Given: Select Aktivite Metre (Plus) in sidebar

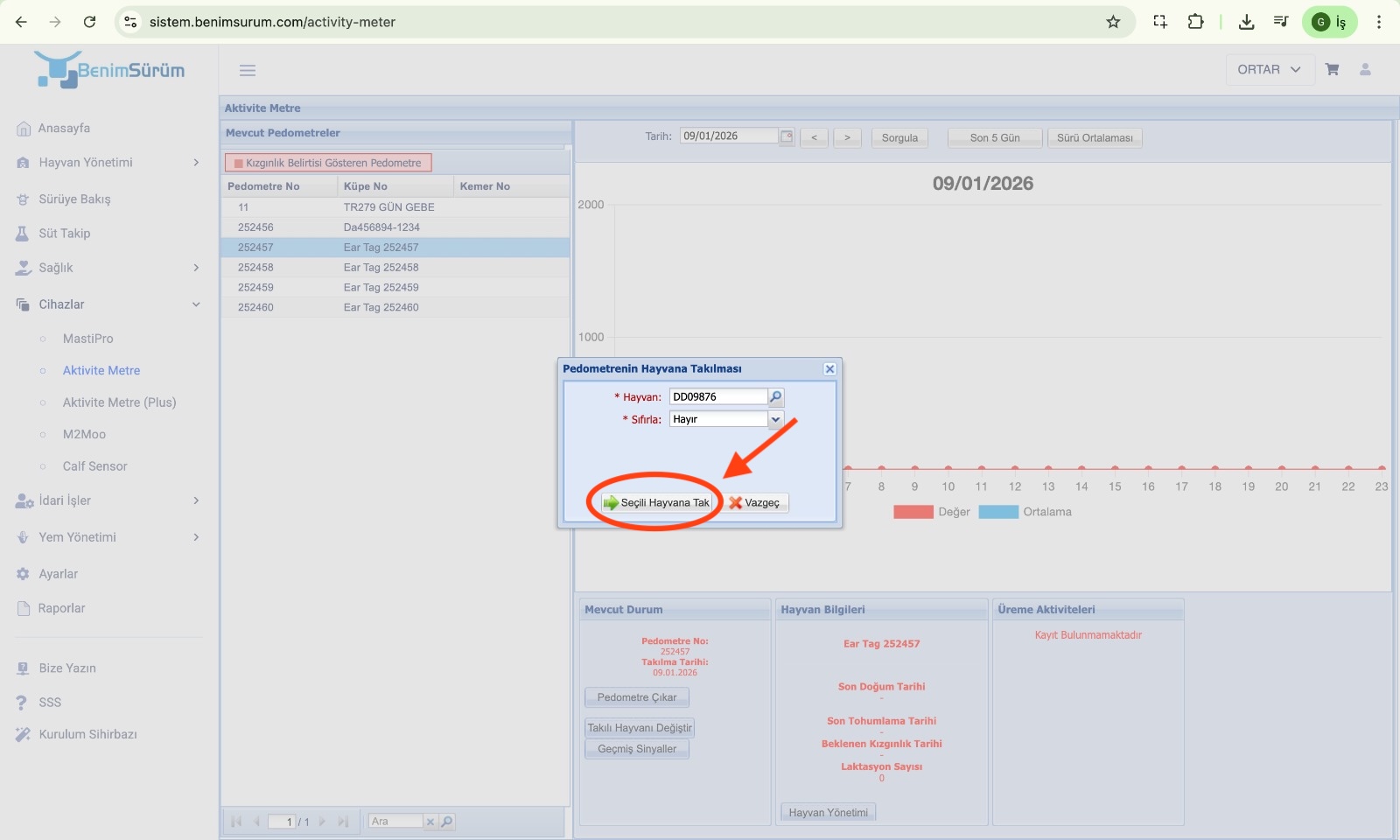Looking at the screenshot, I should tap(119, 402).
